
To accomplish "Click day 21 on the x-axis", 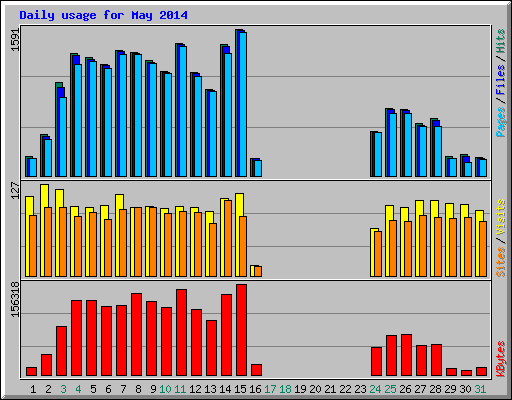I will pos(330,389).
